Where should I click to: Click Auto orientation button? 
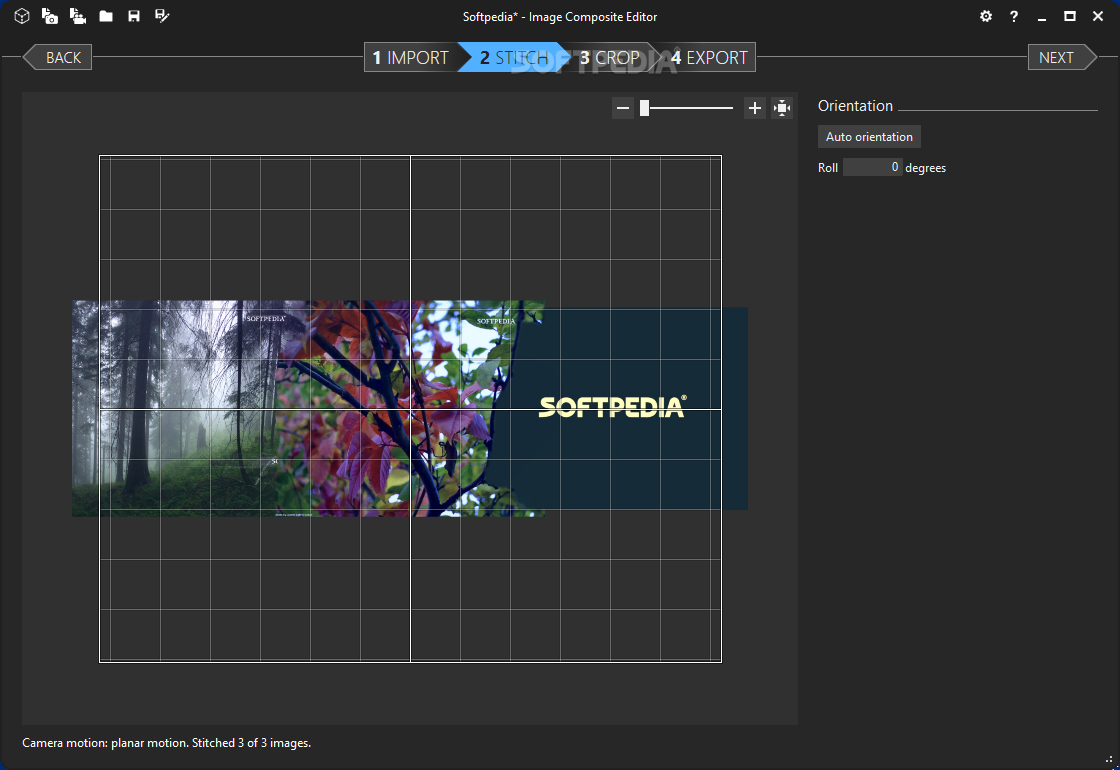(869, 136)
